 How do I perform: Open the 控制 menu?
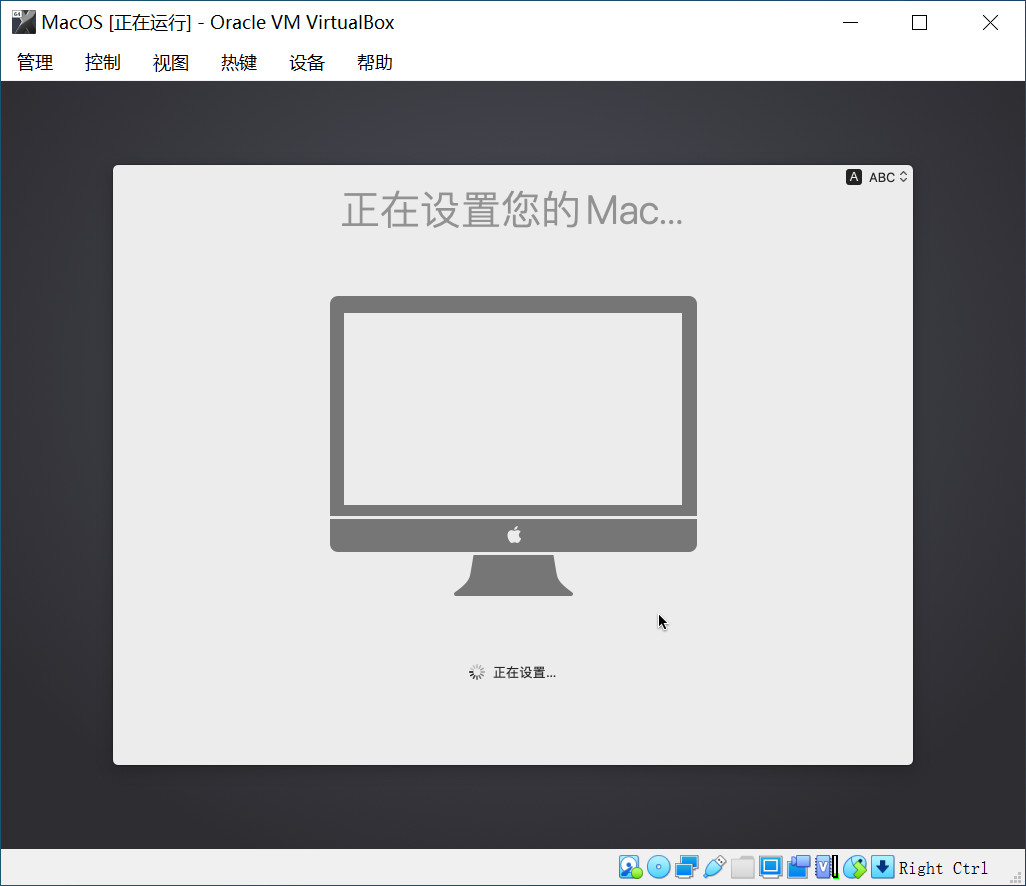[x=103, y=63]
